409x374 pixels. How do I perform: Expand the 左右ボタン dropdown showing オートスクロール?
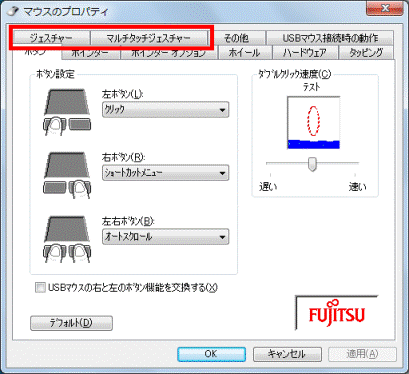coord(165,236)
